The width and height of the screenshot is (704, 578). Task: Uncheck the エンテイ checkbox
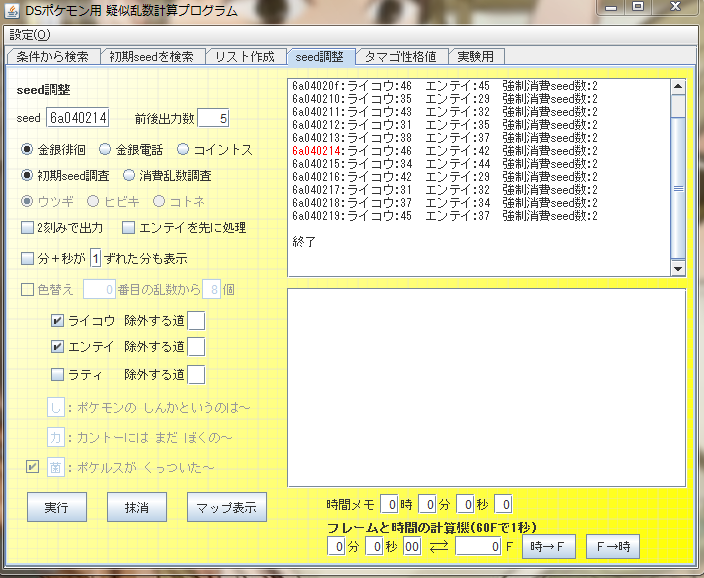pos(57,347)
